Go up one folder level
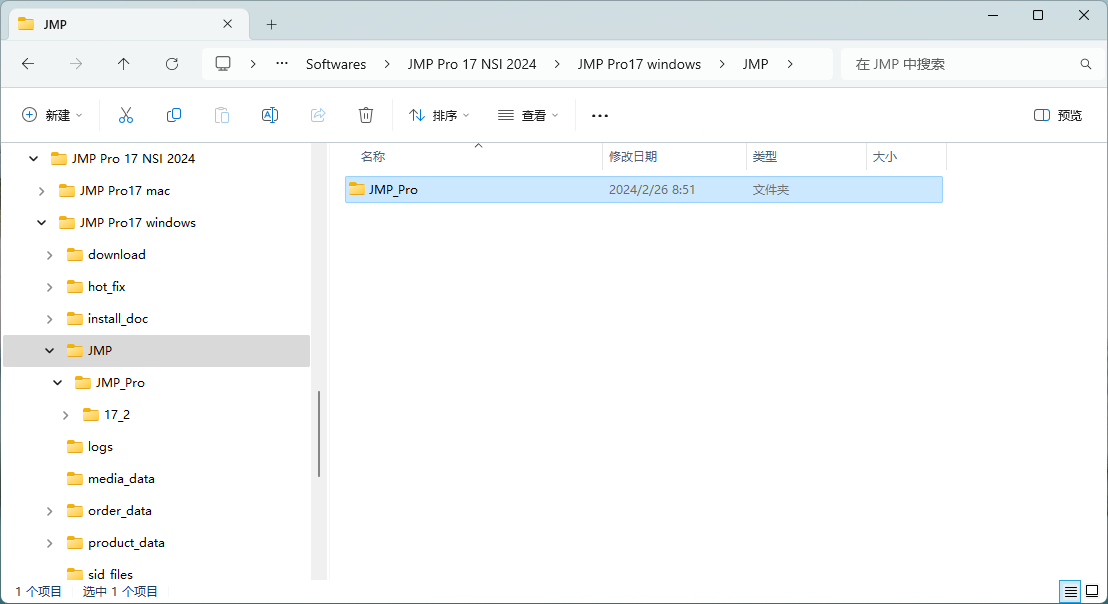 (x=124, y=64)
